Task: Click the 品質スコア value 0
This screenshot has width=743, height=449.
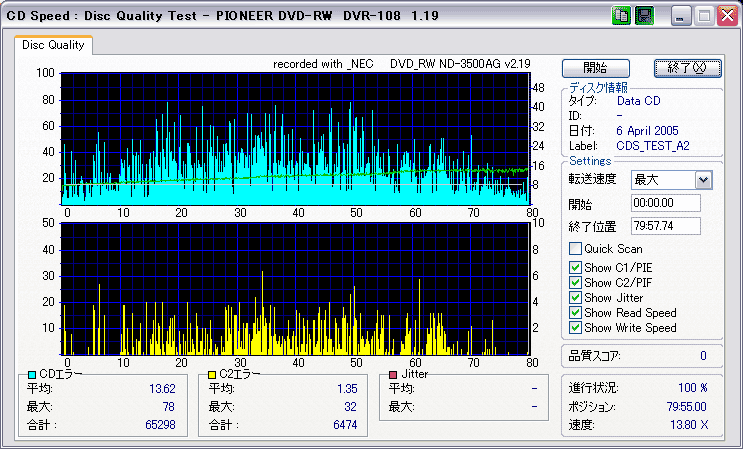Action: tap(703, 356)
